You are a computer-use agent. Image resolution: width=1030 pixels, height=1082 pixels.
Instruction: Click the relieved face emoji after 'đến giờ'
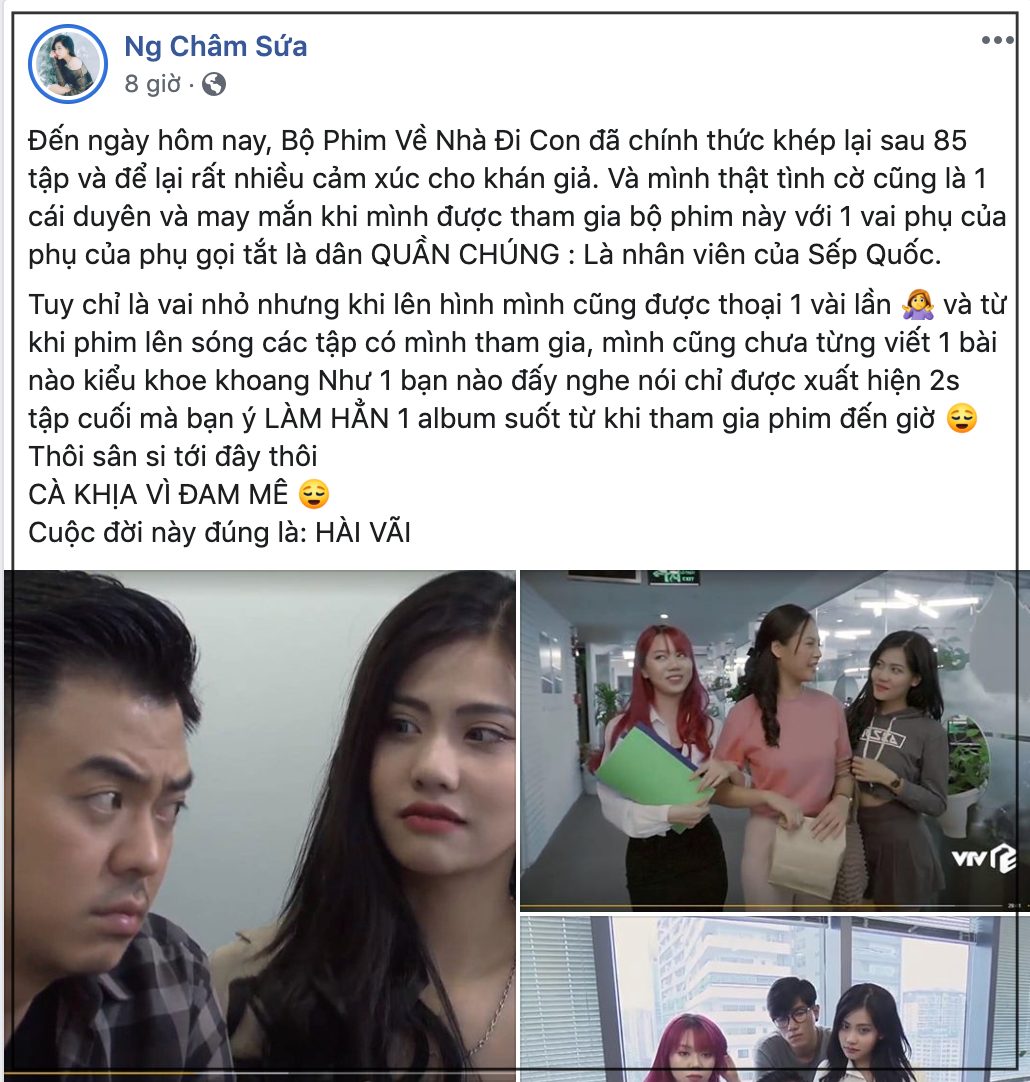pos(962,418)
